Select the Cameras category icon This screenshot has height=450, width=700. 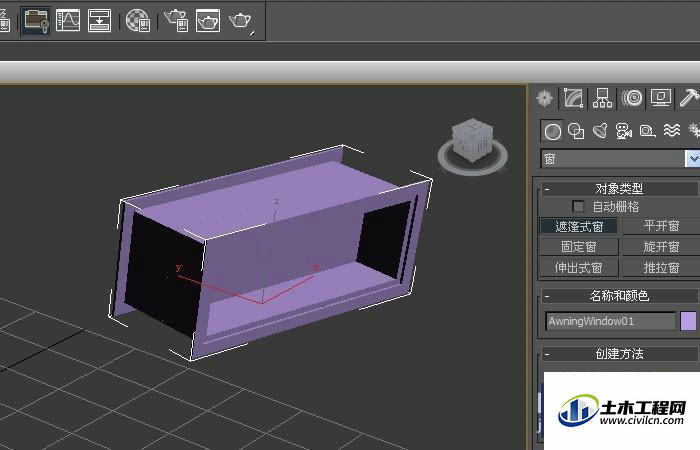coord(624,131)
